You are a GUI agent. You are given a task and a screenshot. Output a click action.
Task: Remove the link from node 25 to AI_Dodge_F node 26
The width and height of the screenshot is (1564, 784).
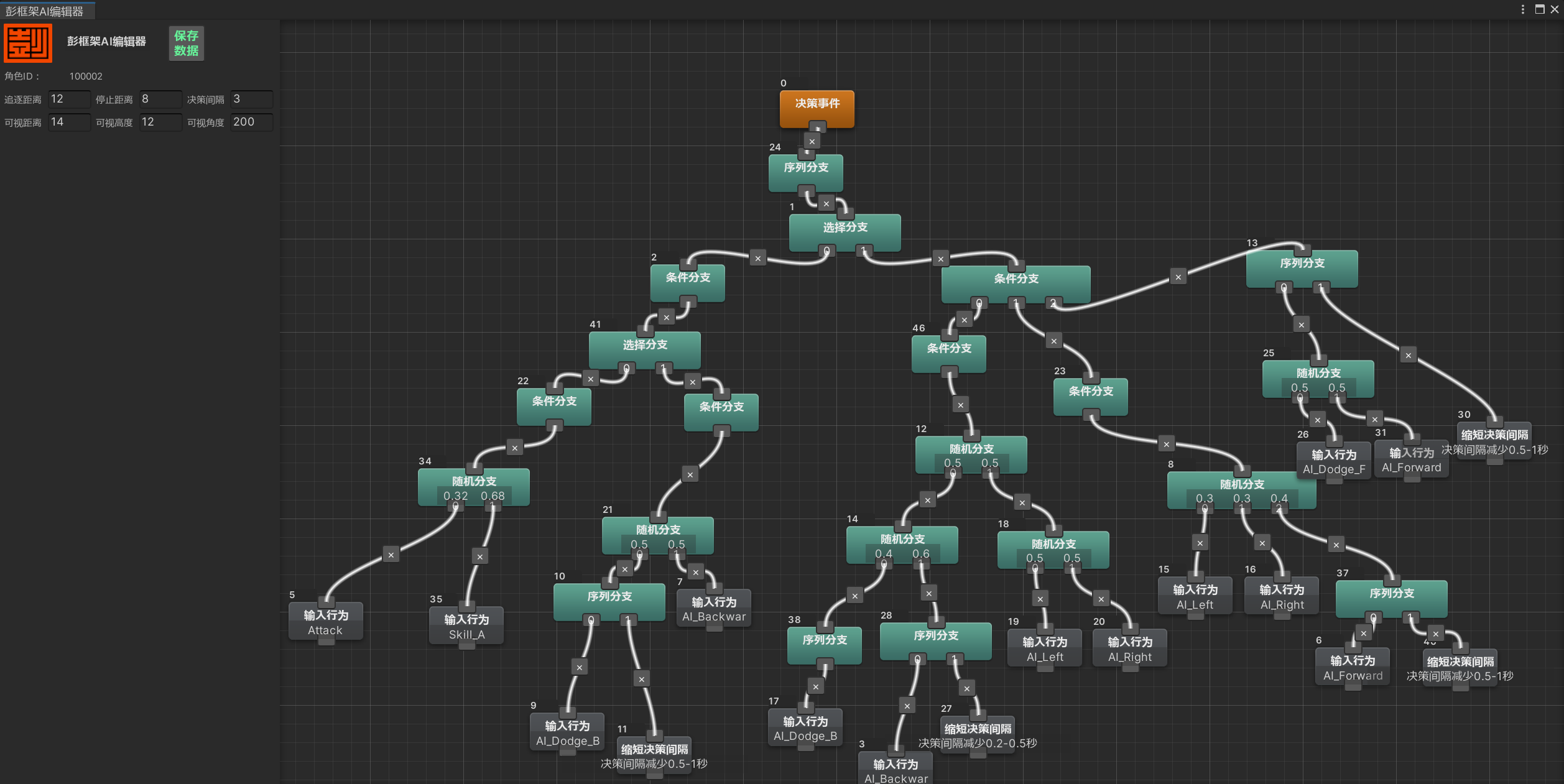click(1317, 420)
